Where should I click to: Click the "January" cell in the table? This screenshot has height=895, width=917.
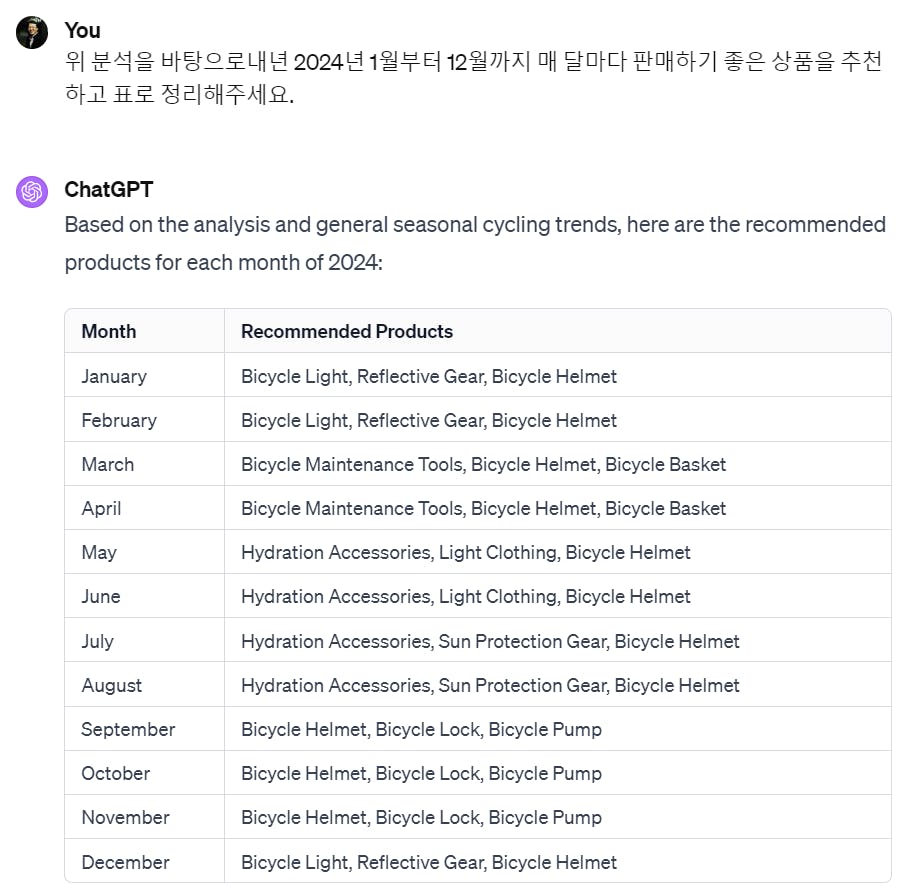click(114, 377)
